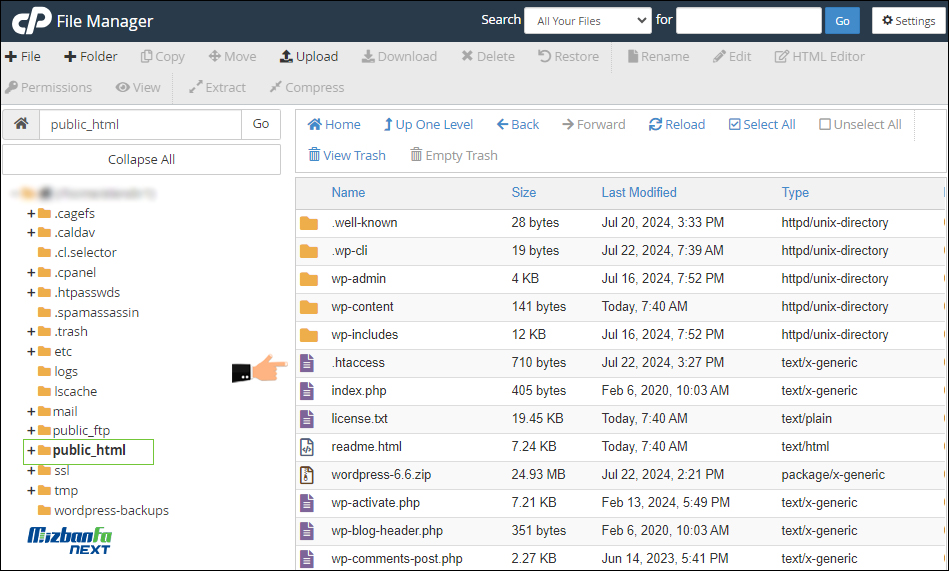Click the Compress toolbar icon

click(x=276, y=87)
